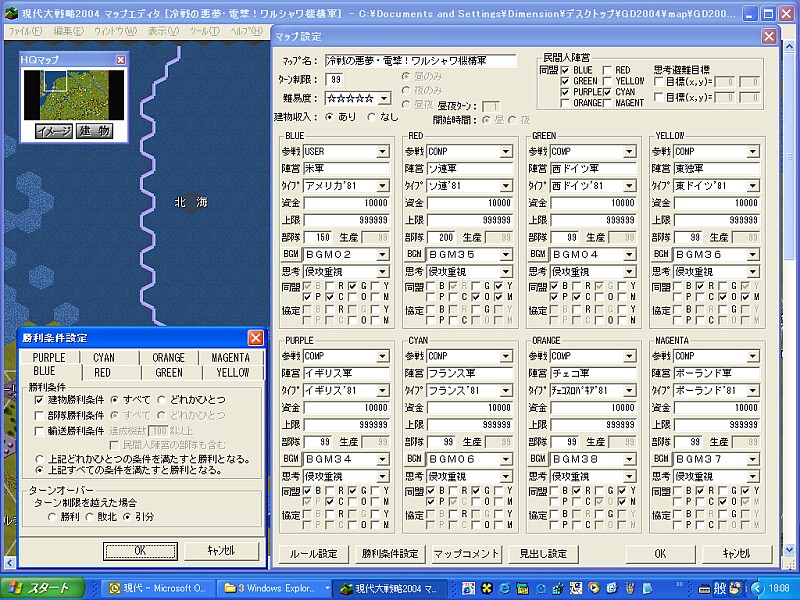Click the 勝利条件設定 button in マップ設定
Screen dimensions: 800x600
(x=390, y=554)
